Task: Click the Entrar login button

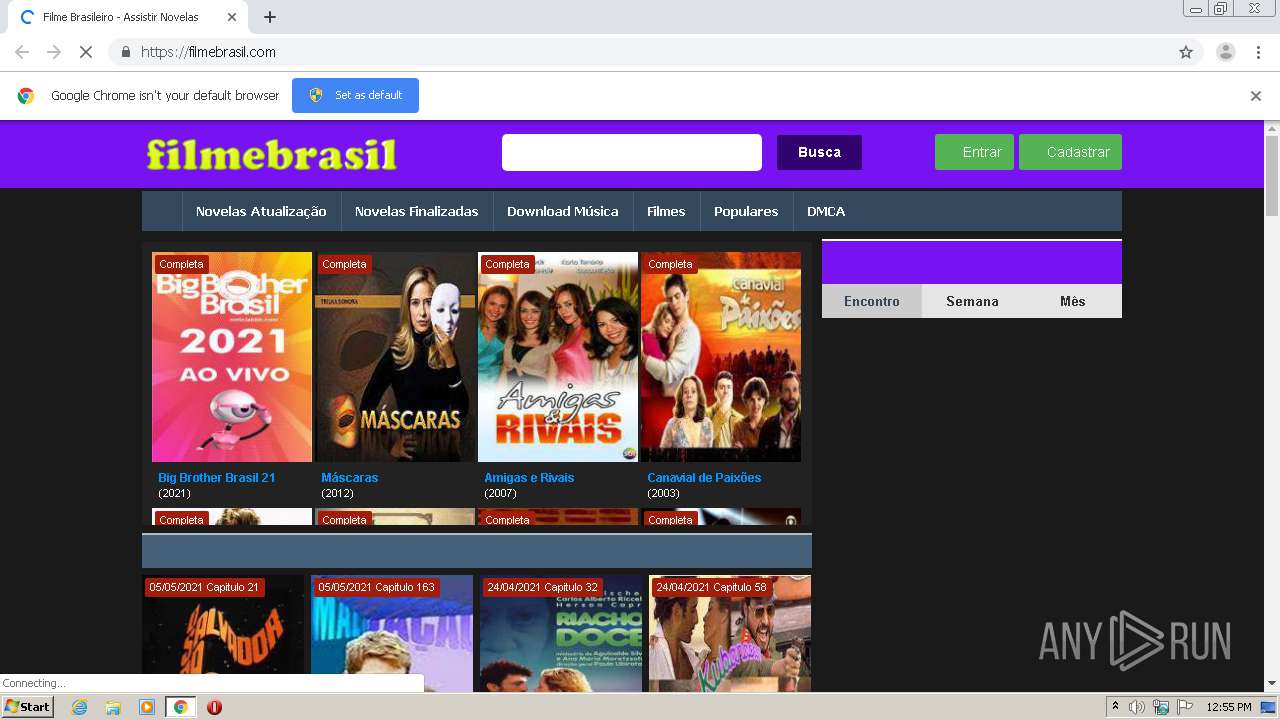Action: tap(974, 152)
